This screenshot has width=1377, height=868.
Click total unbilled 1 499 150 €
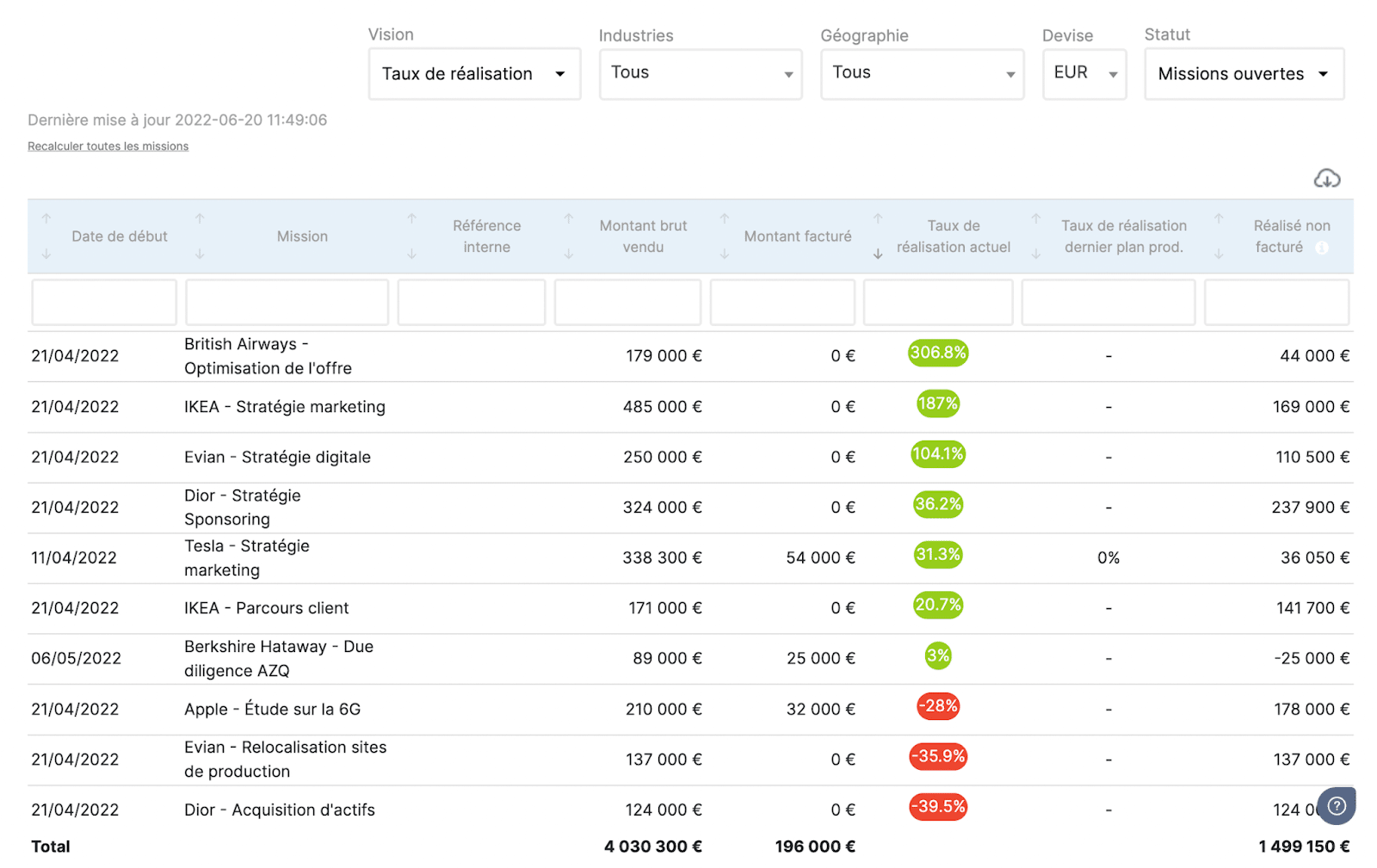(x=1304, y=846)
